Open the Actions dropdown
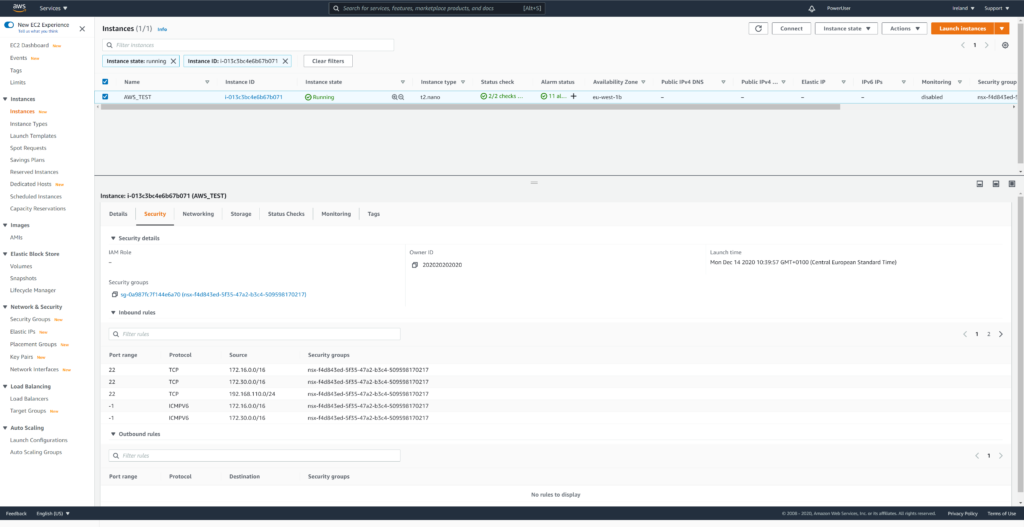The height and width of the screenshot is (527, 1024). coord(904,29)
